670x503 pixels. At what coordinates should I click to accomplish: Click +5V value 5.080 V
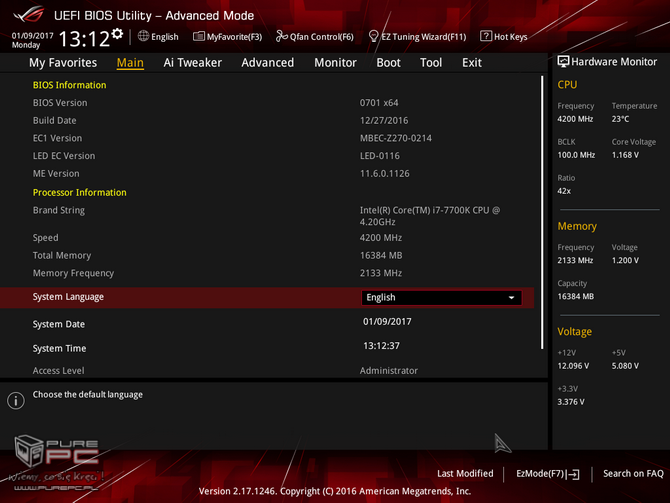[625, 366]
